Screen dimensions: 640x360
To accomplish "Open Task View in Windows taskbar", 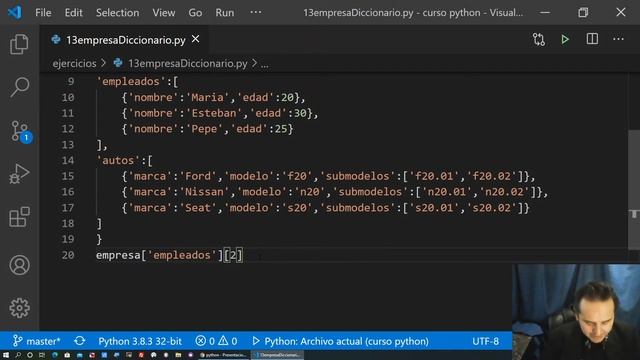I will coord(42,356).
